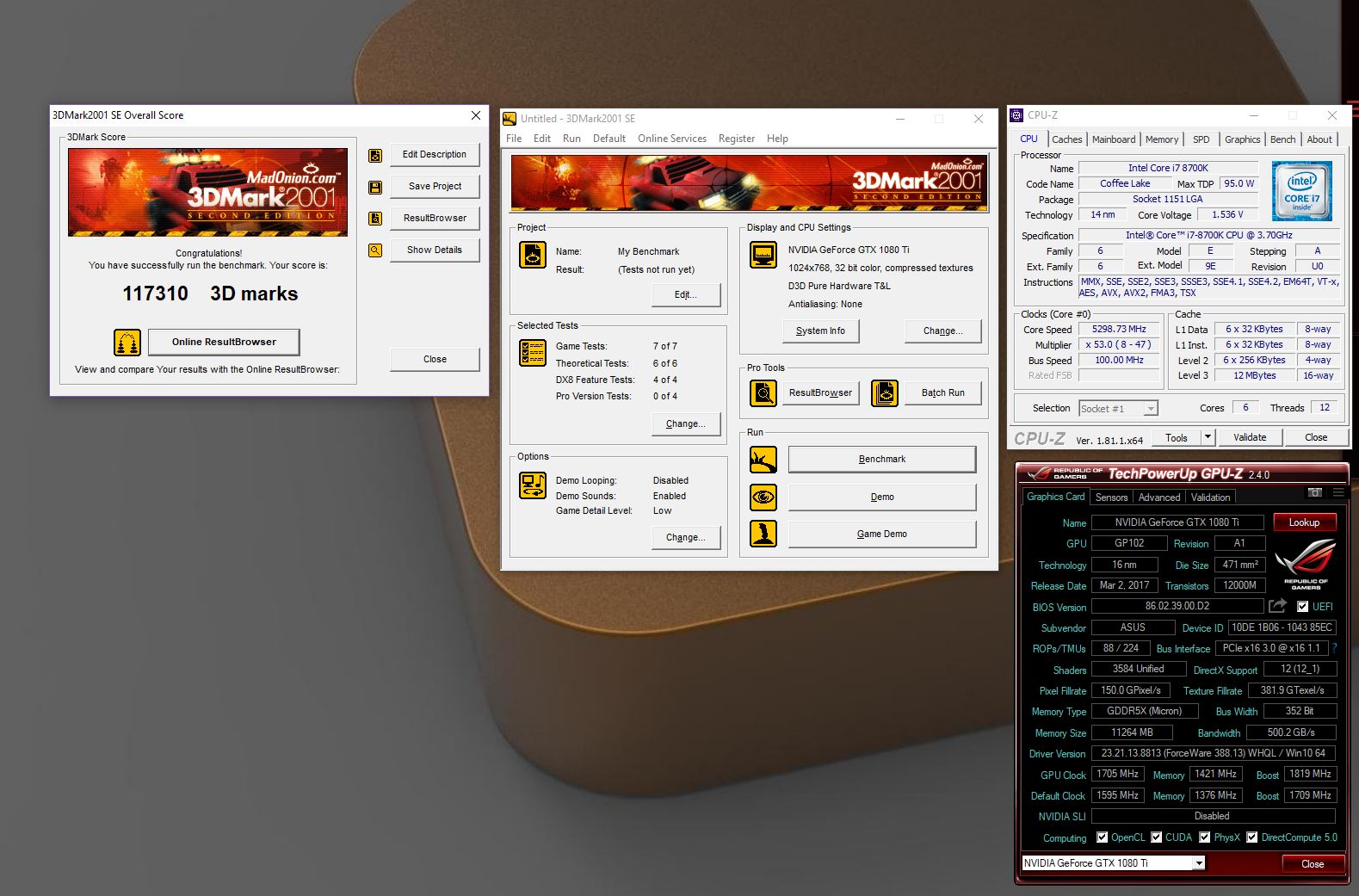Click the Bus Interface question mark in GPU-Z
This screenshot has height=896, width=1359.
click(1335, 648)
